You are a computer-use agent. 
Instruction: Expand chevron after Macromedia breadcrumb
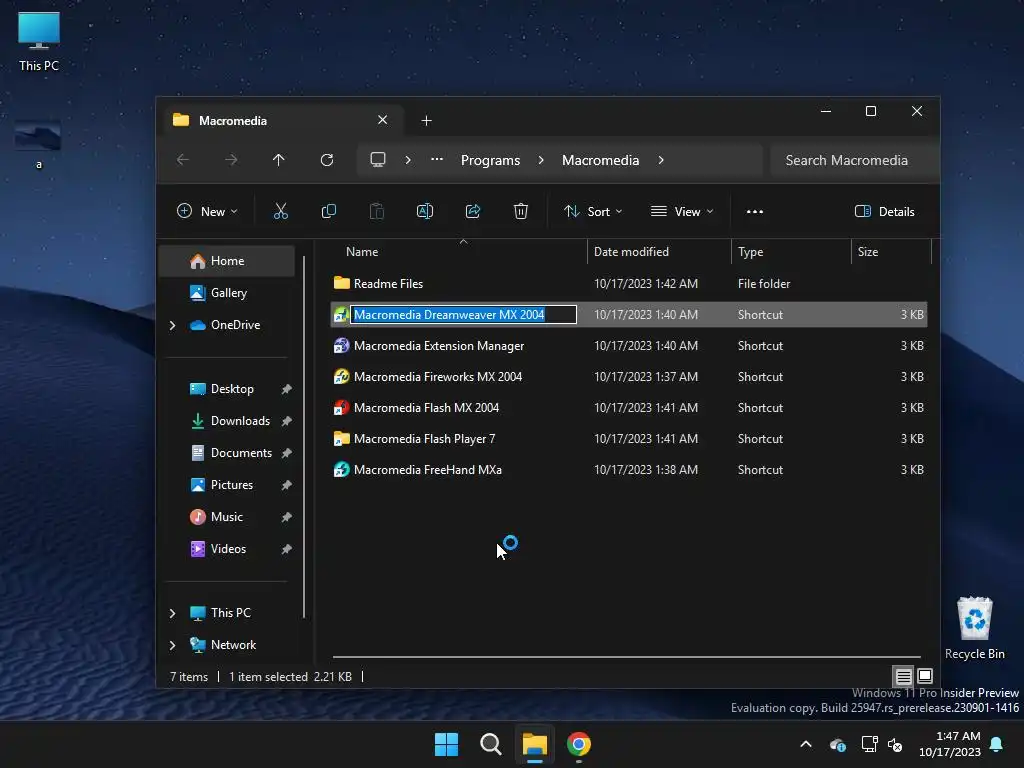pos(661,160)
